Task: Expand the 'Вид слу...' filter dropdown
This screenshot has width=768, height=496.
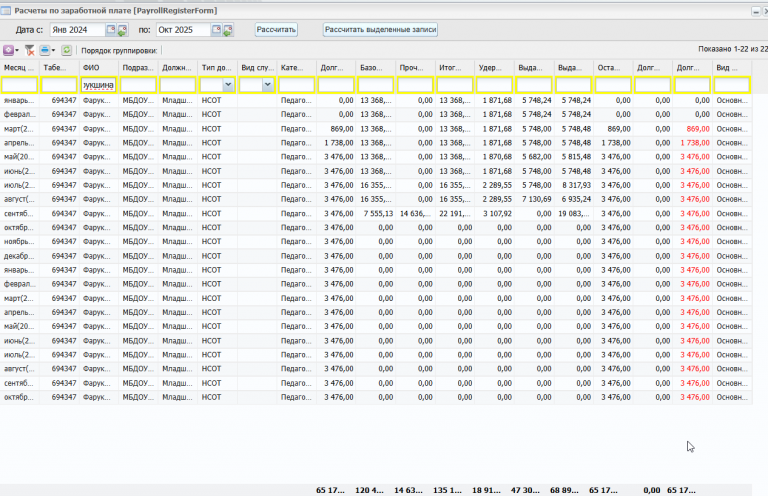Action: tap(268, 86)
